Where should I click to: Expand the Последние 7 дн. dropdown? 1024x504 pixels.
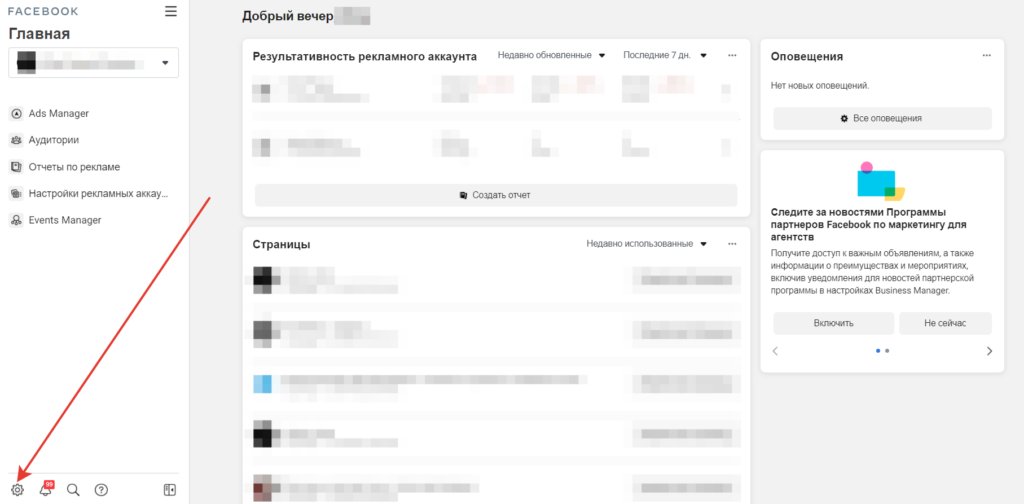pyautogui.click(x=665, y=55)
